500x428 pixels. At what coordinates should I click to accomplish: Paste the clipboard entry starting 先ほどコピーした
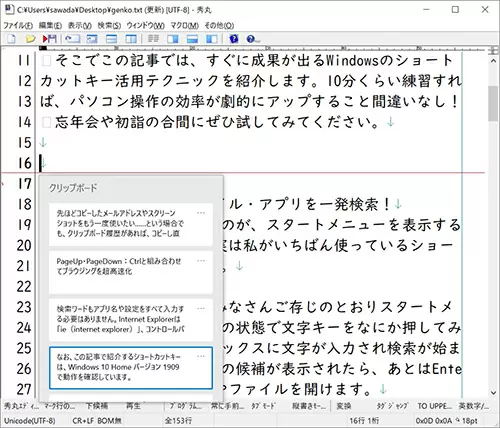pyautogui.click(x=131, y=224)
